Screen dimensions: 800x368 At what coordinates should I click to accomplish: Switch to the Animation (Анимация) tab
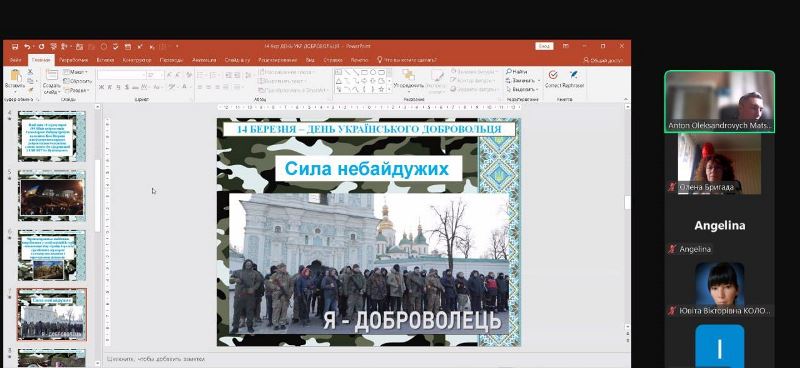(204, 60)
